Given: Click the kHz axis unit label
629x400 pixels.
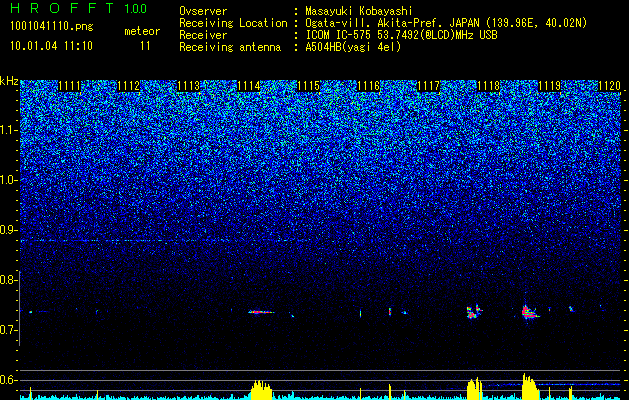Looking at the screenshot, I should tap(9, 81).
